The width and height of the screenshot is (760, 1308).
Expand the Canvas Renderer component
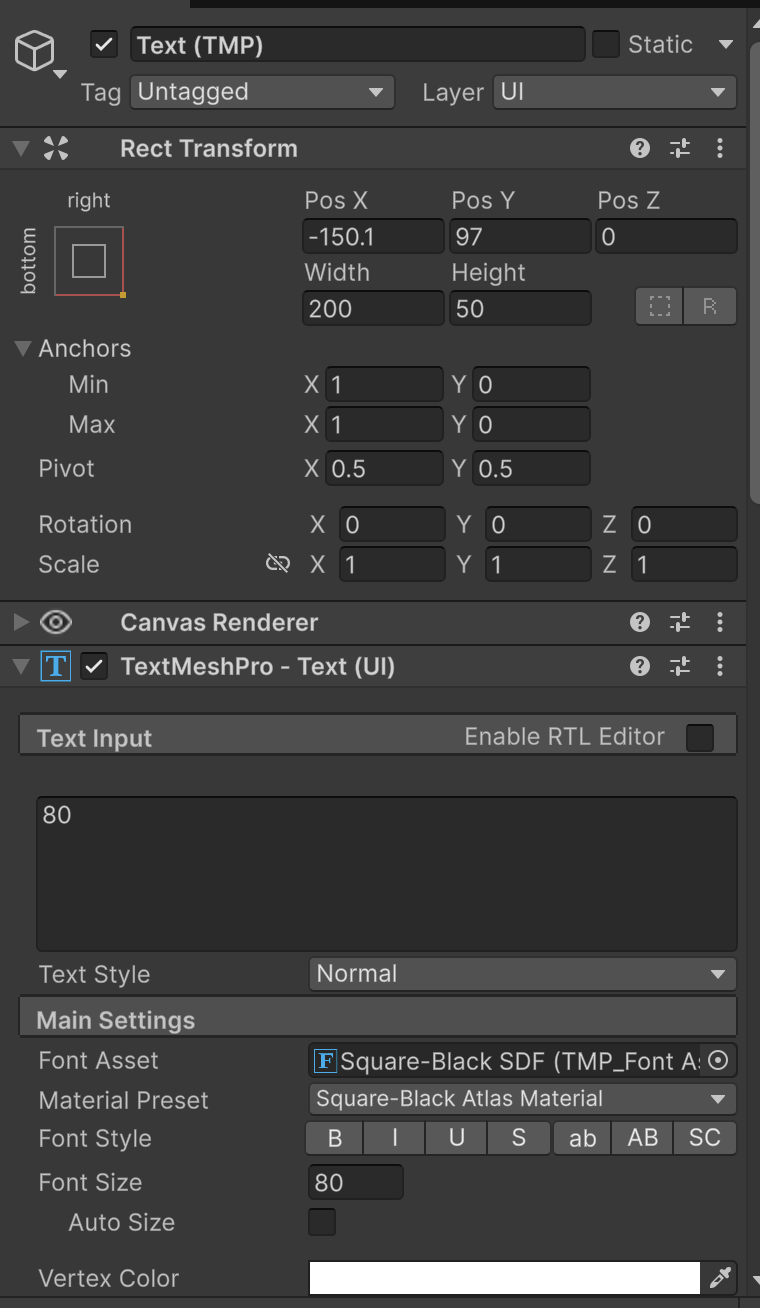(x=20, y=623)
